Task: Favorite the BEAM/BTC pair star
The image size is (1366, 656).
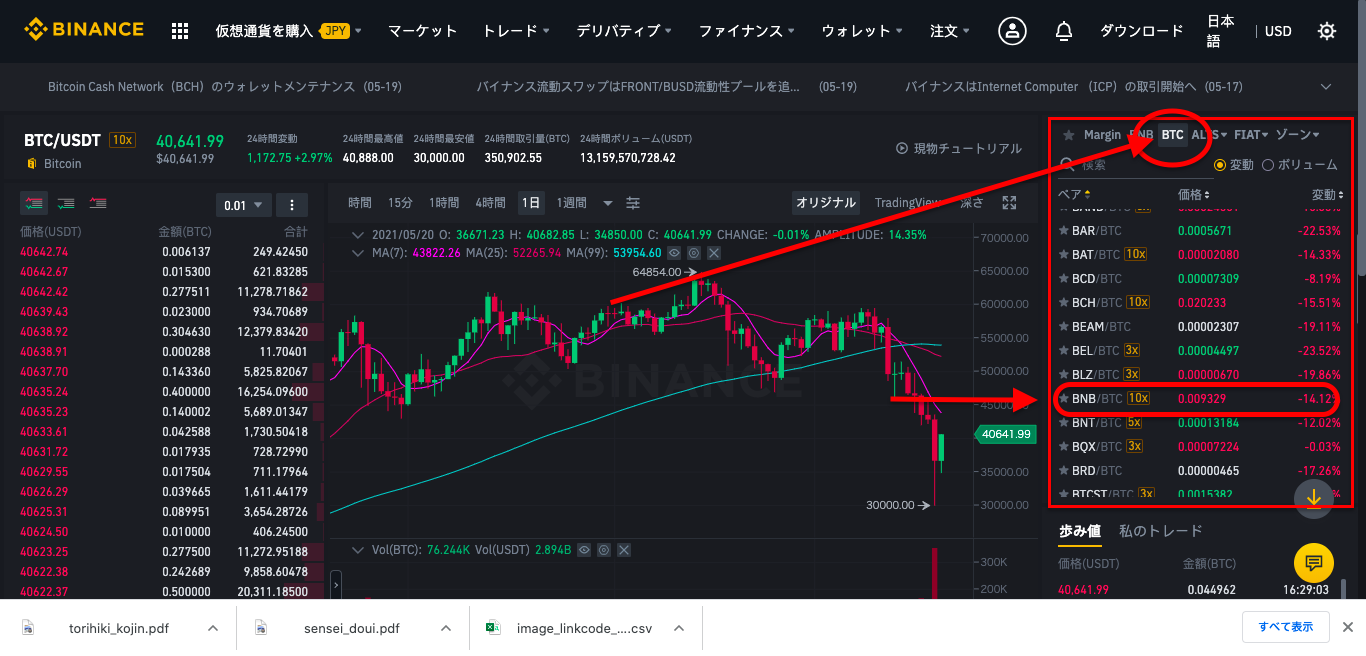Action: click(1064, 326)
